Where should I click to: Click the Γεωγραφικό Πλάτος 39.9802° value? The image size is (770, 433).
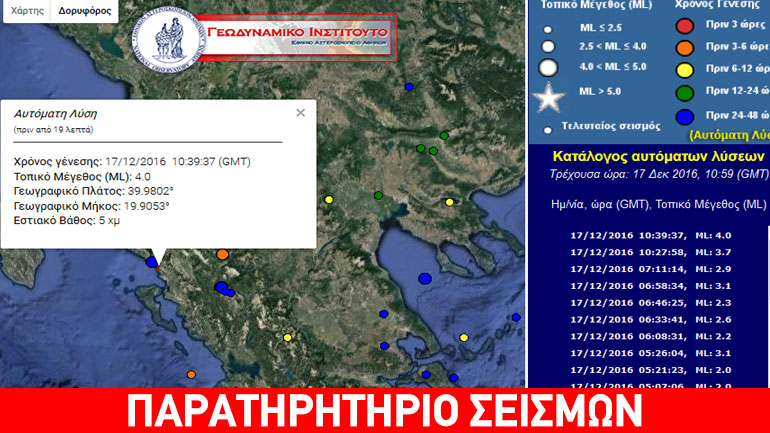[151, 191]
